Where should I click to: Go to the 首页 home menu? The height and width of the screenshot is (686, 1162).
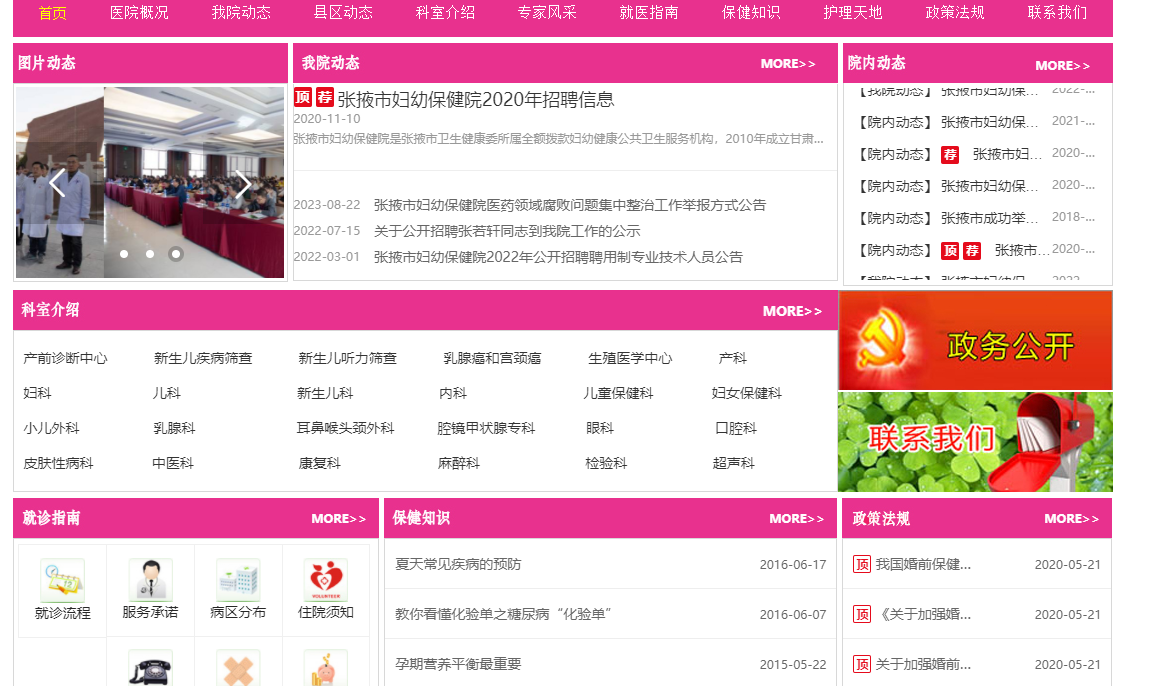[x=53, y=13]
